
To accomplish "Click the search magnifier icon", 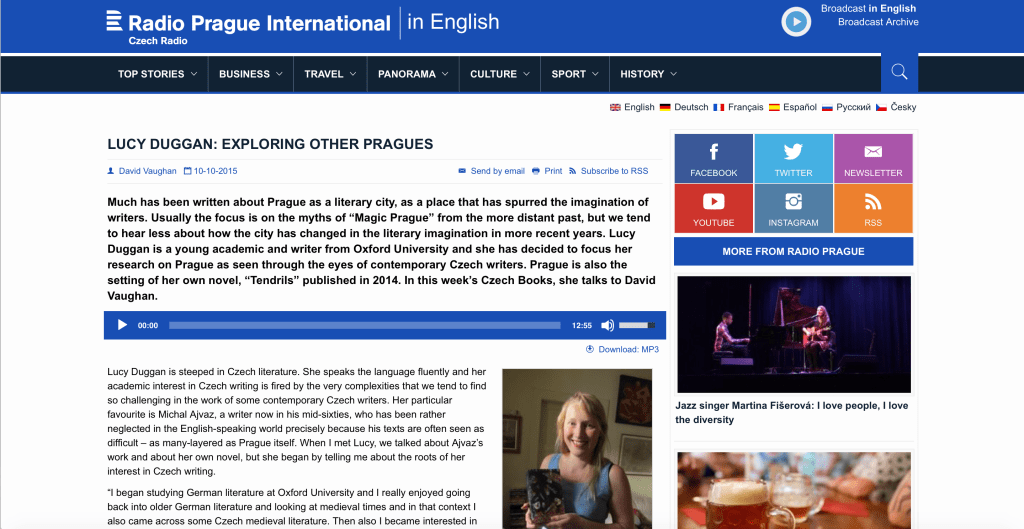I will 899,72.
